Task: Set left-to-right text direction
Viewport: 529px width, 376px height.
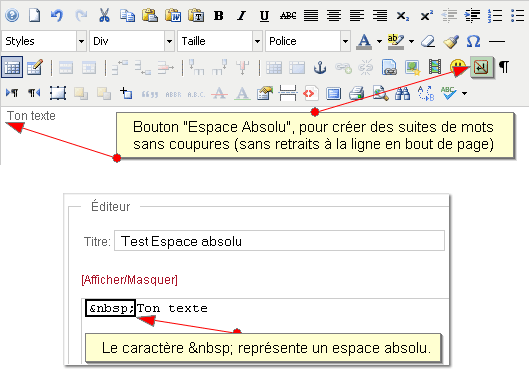Action: [12, 92]
